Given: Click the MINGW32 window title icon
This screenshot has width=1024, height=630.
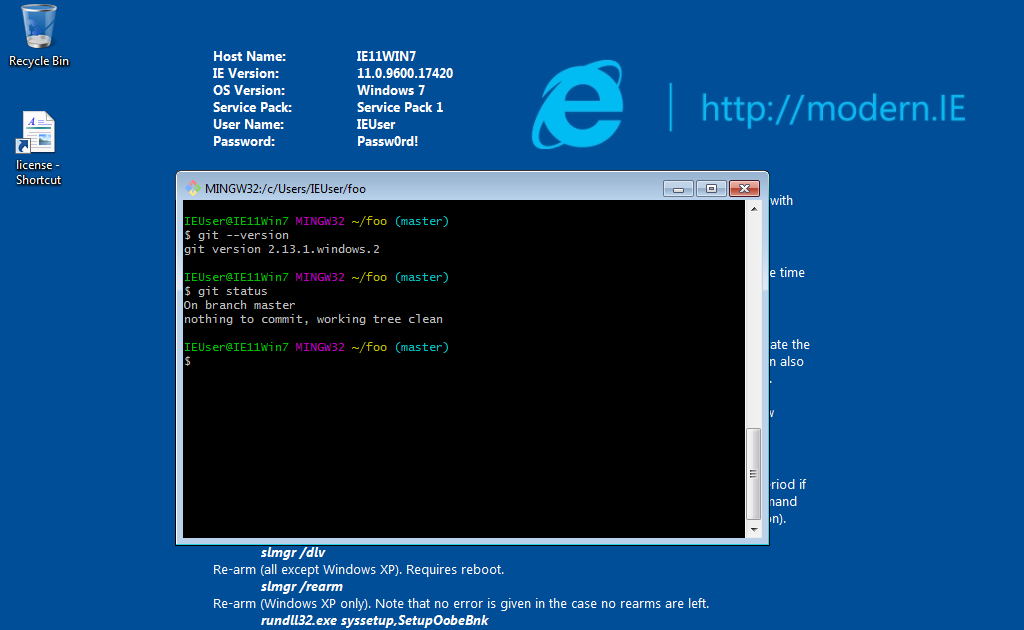Looking at the screenshot, I should [x=193, y=189].
